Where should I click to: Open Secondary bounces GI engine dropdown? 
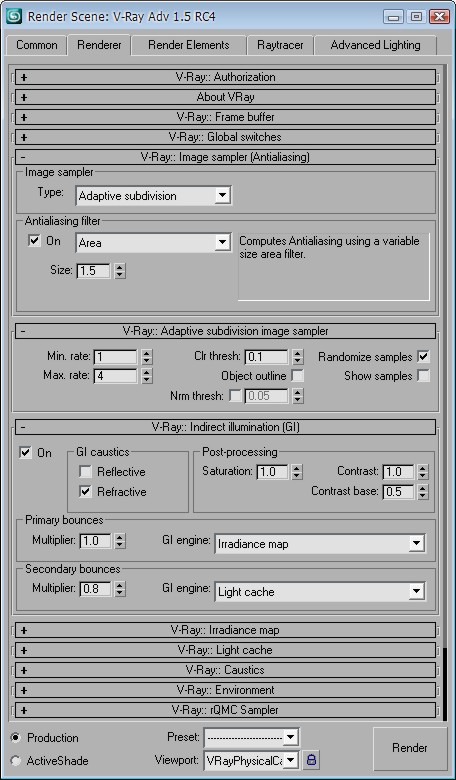[x=320, y=591]
